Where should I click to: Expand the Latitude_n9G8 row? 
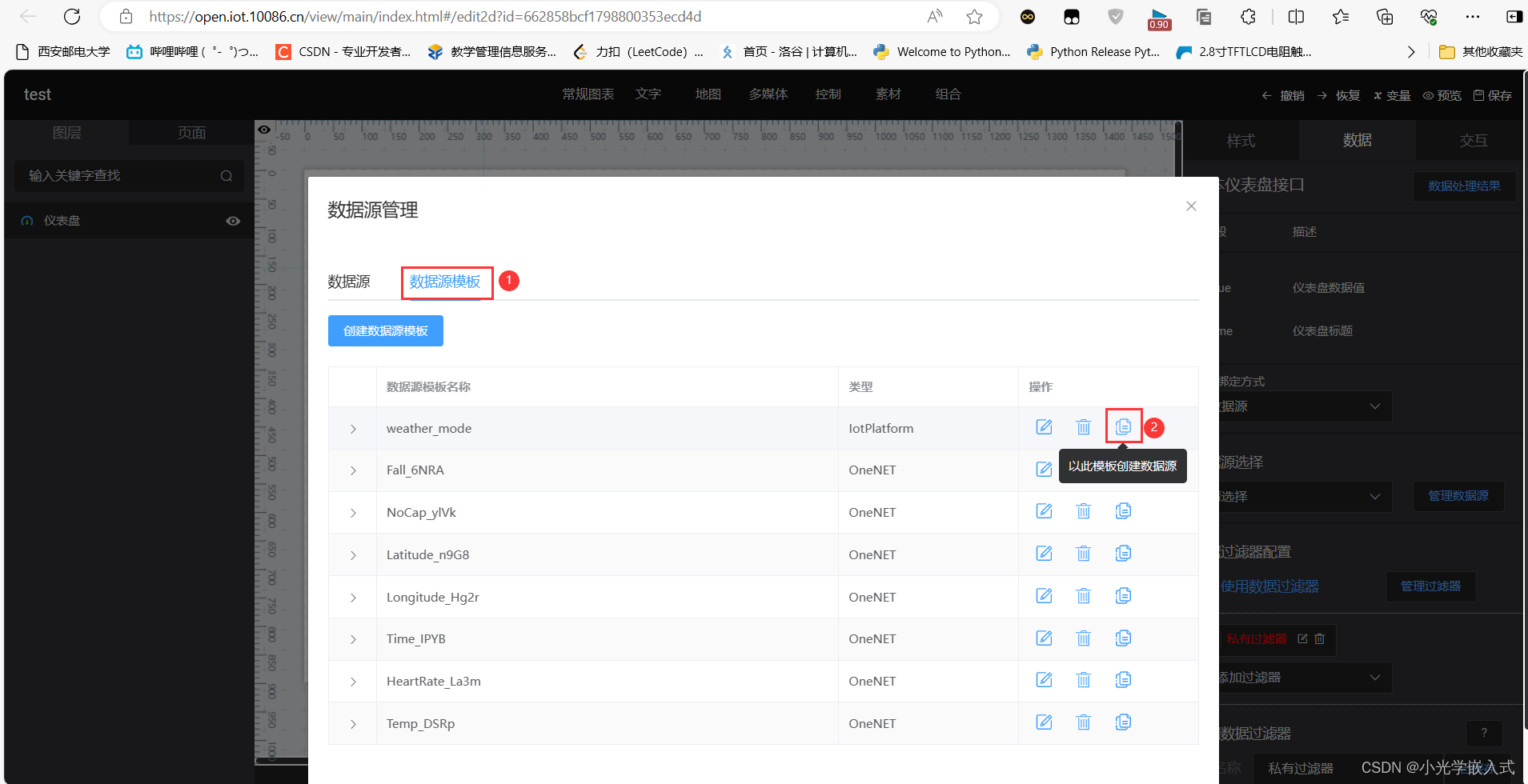click(x=353, y=555)
